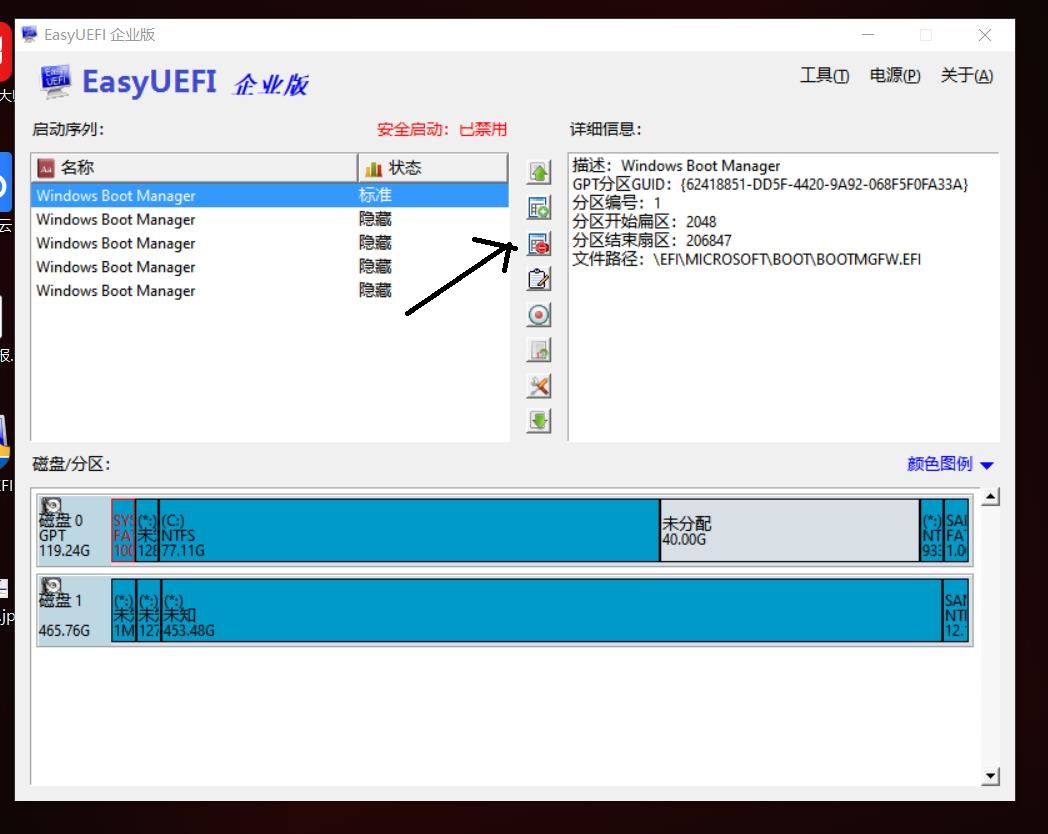This screenshot has height=834, width=1048.
Task: Delete the selected boot entry
Action: [539, 243]
